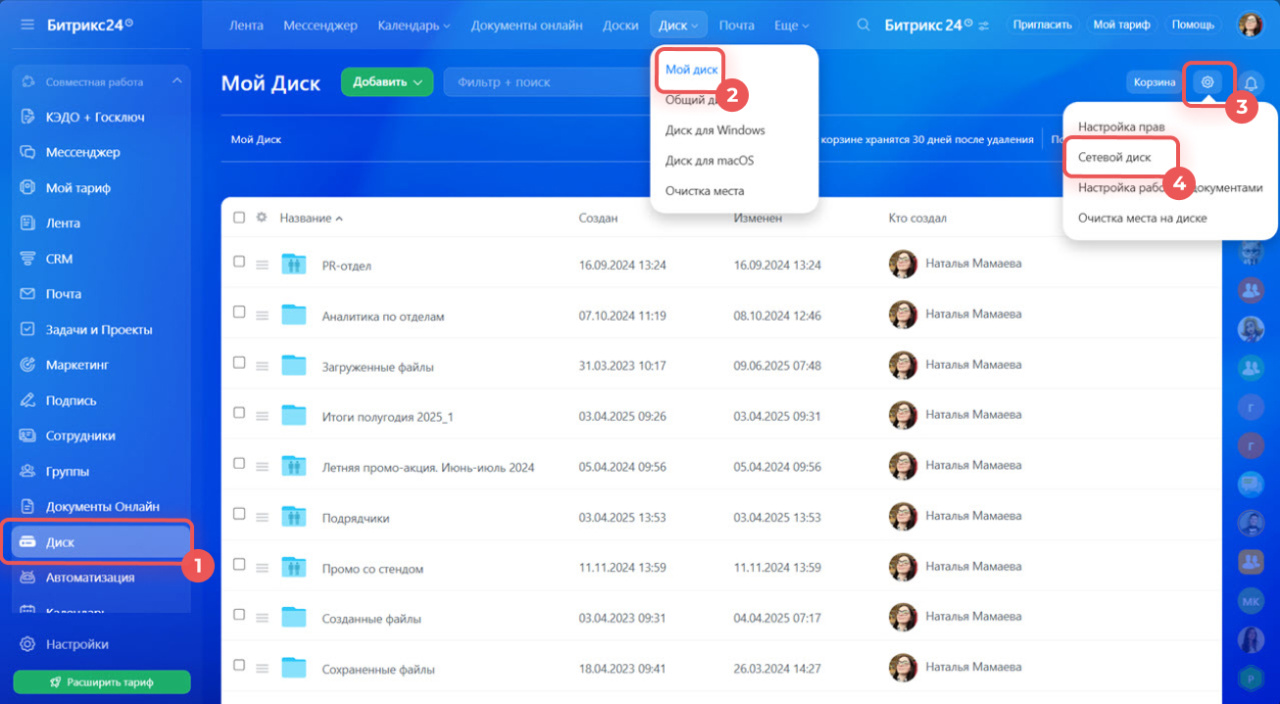Open Документы Онлайн in sidebar
Viewport: 1280px width, 704px height.
click(x=101, y=507)
